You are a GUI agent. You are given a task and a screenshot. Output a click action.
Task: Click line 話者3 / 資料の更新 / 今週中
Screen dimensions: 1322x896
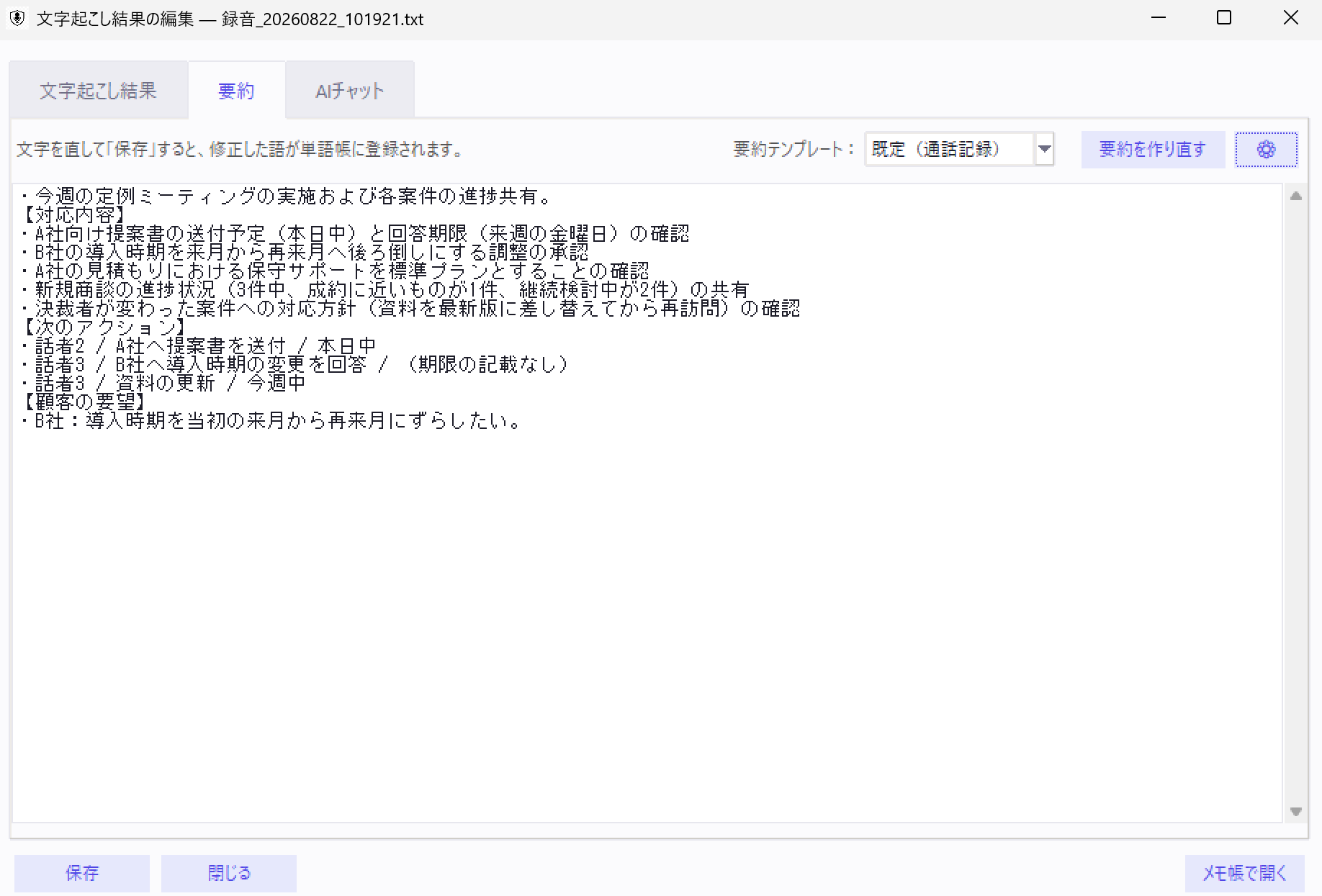tap(163, 383)
